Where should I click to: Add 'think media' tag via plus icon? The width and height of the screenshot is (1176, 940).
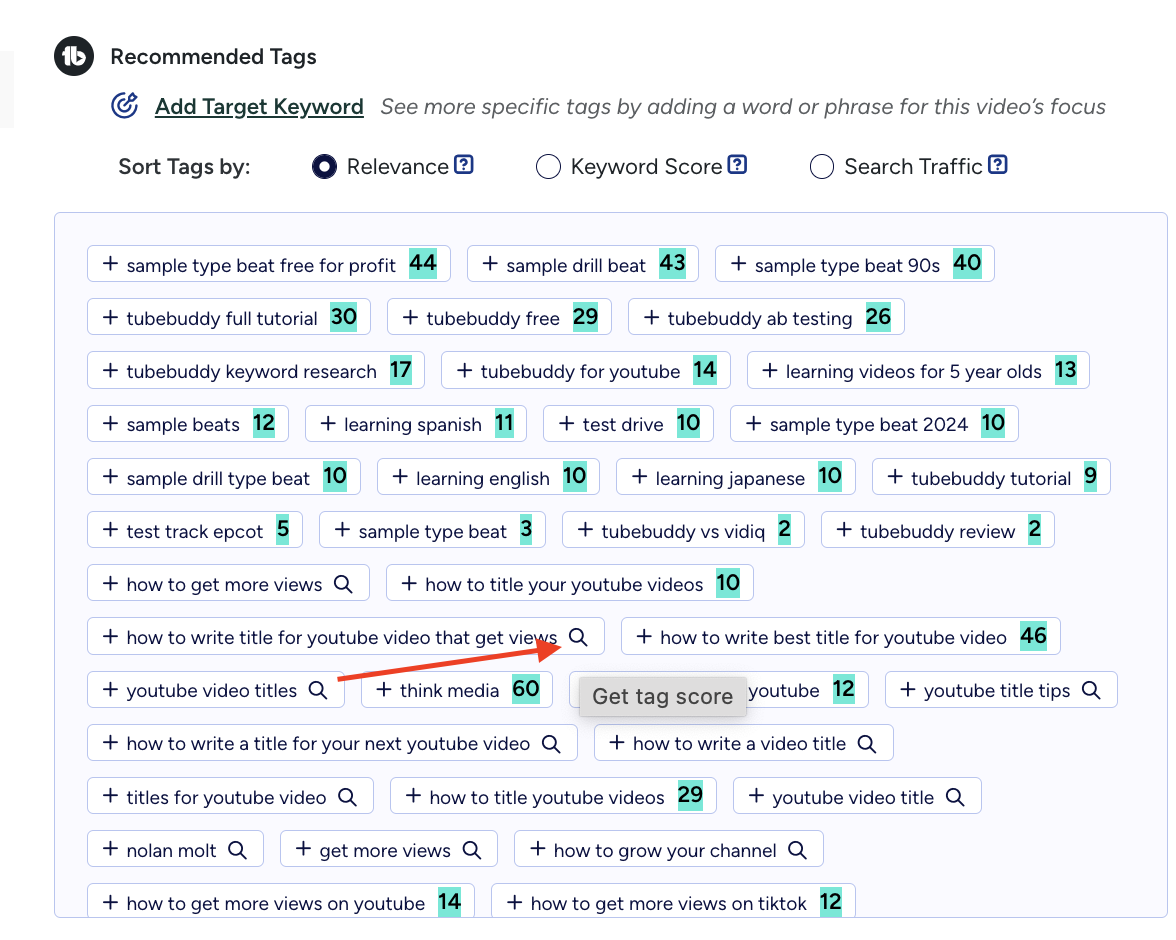(x=386, y=689)
